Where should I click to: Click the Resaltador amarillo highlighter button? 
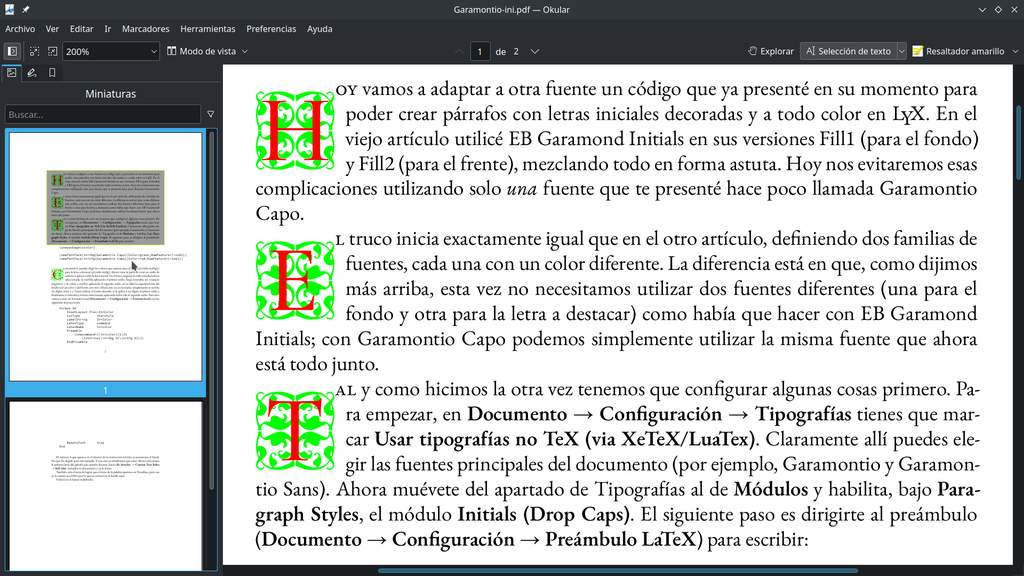[x=958, y=51]
